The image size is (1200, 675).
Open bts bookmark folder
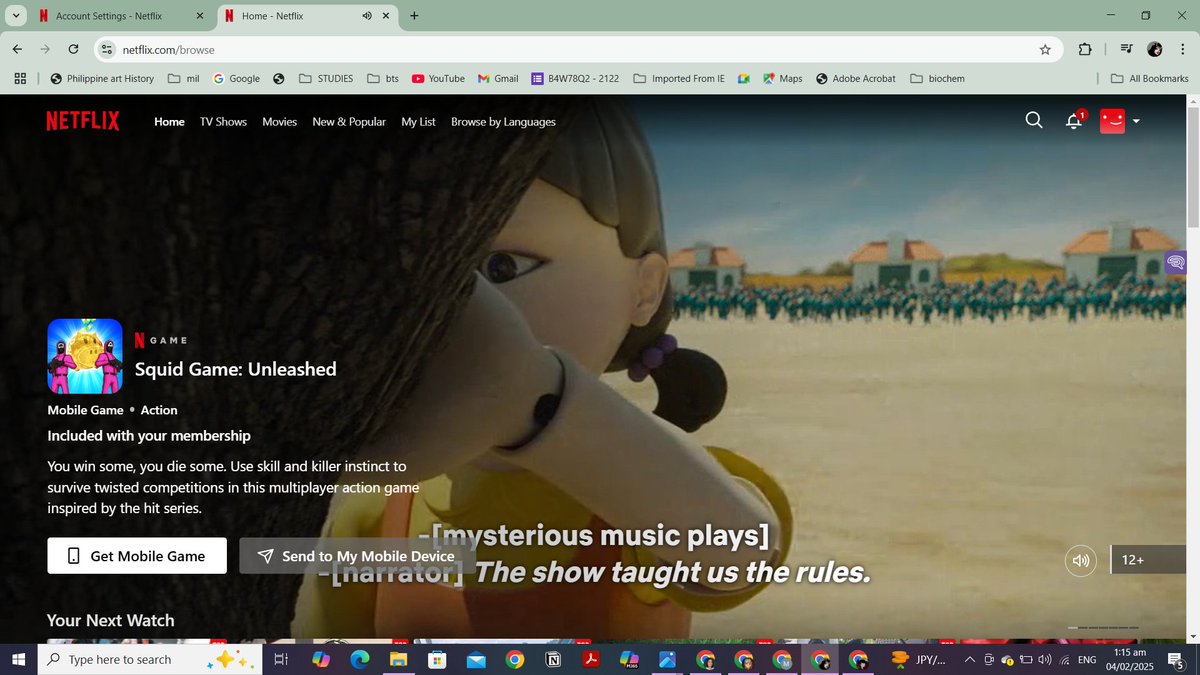(x=383, y=78)
